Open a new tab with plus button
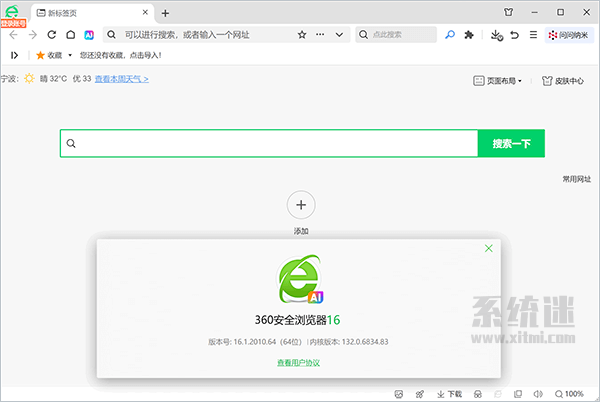This screenshot has width=600, height=402. pyautogui.click(x=165, y=13)
